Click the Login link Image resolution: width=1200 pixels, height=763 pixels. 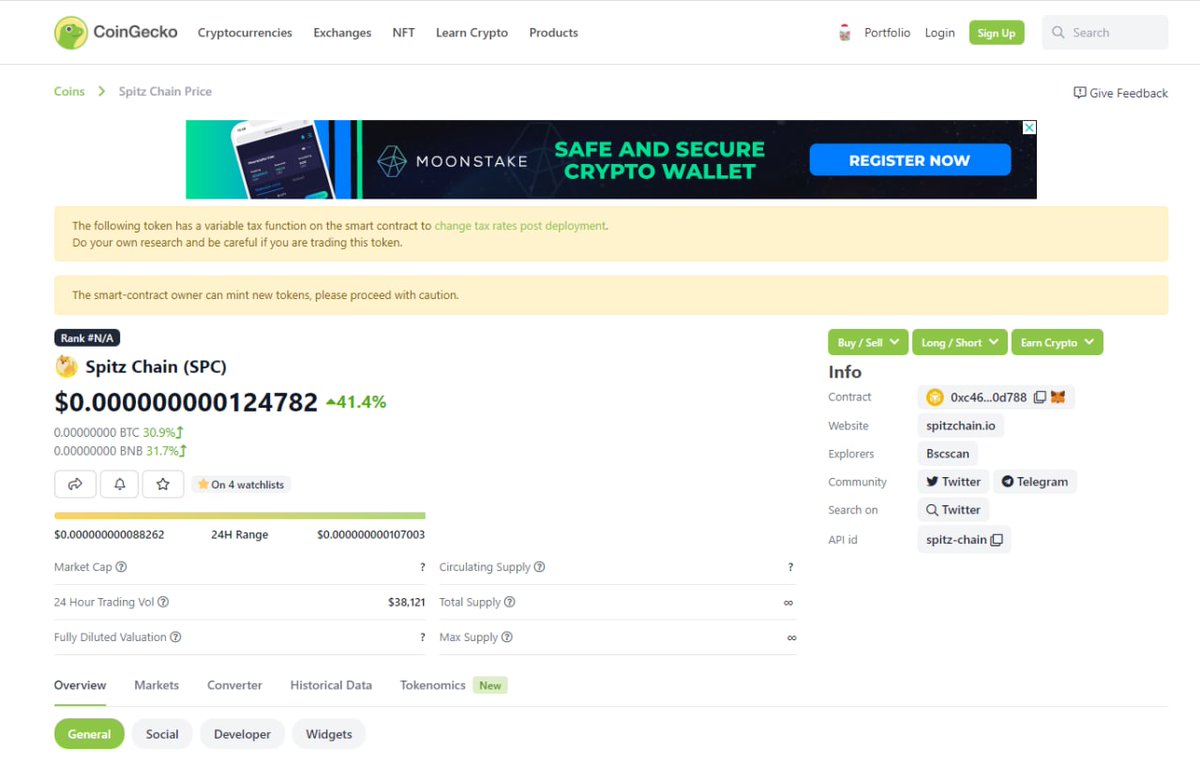(x=940, y=33)
